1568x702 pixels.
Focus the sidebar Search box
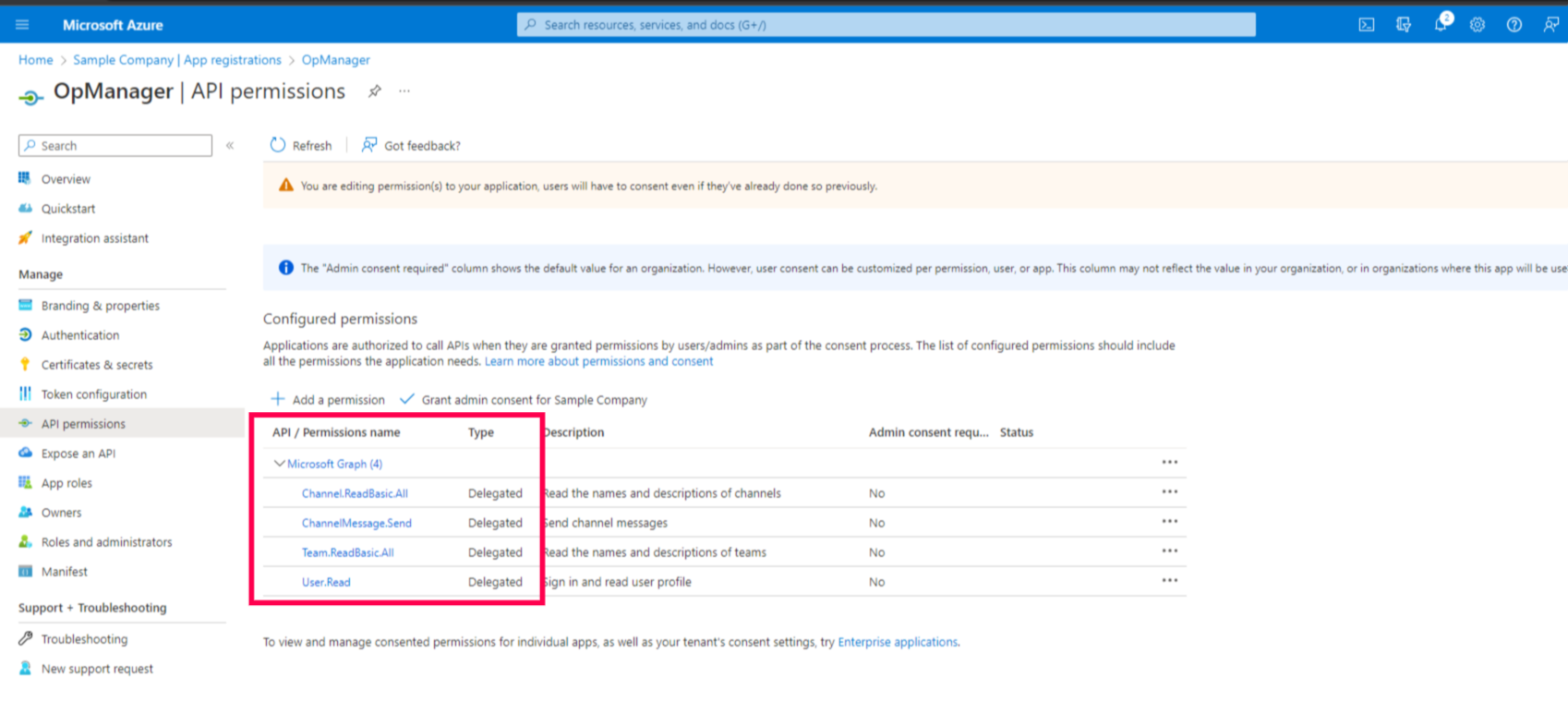click(x=115, y=146)
